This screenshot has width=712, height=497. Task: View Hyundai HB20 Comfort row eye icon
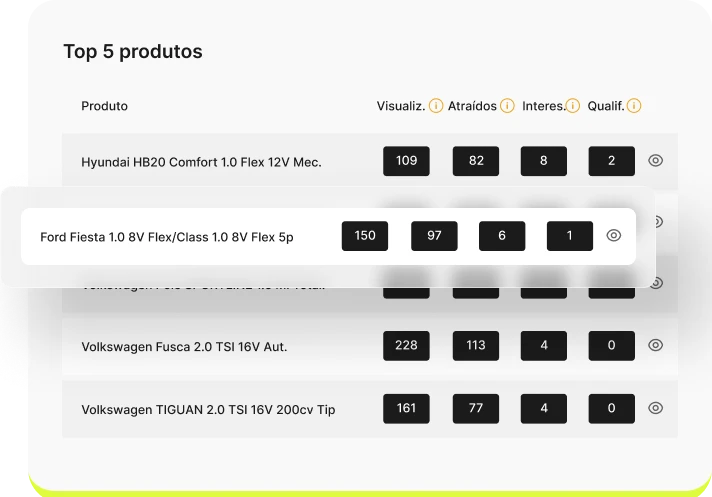tap(655, 160)
